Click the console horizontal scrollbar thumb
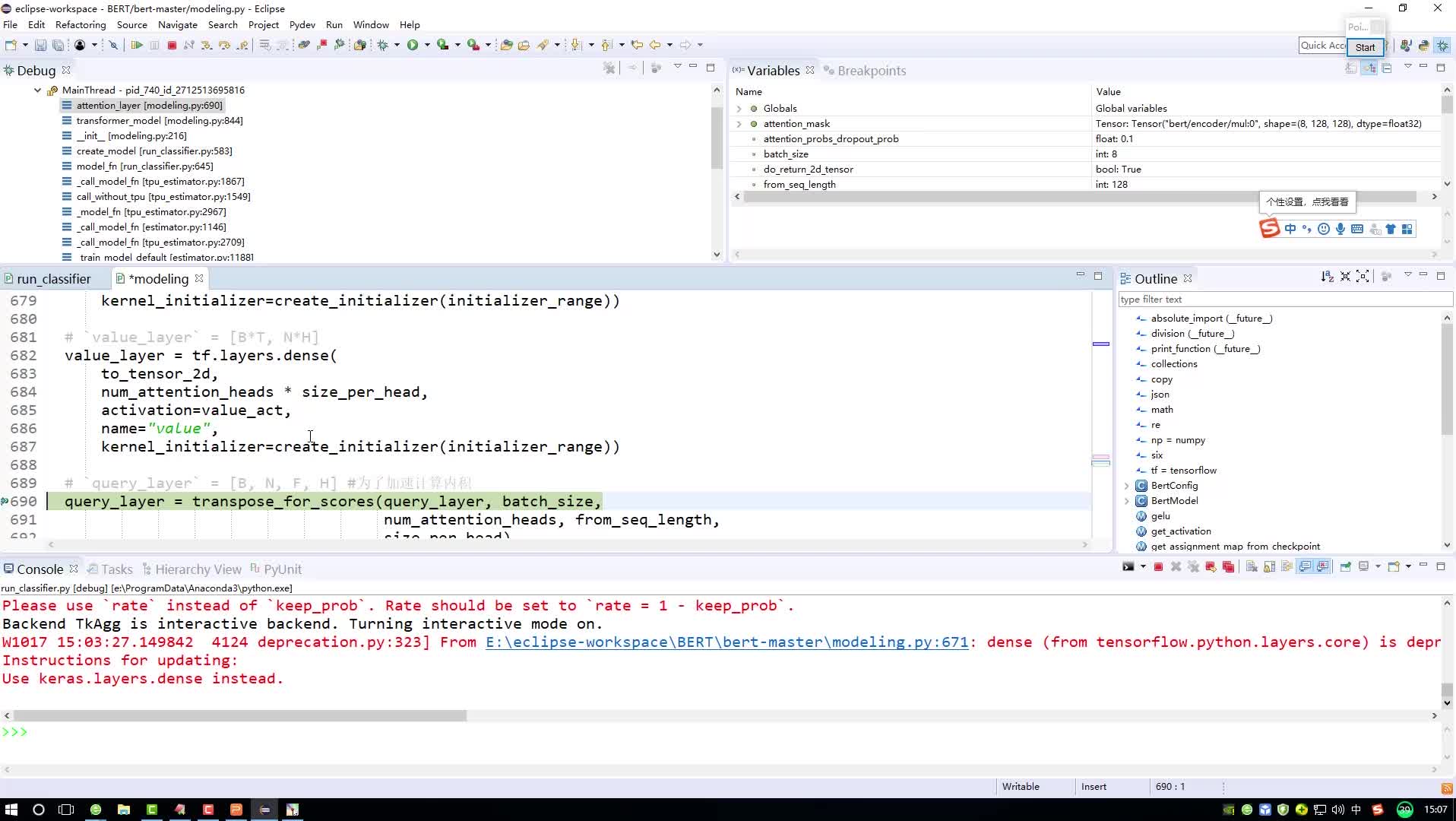 [239, 715]
